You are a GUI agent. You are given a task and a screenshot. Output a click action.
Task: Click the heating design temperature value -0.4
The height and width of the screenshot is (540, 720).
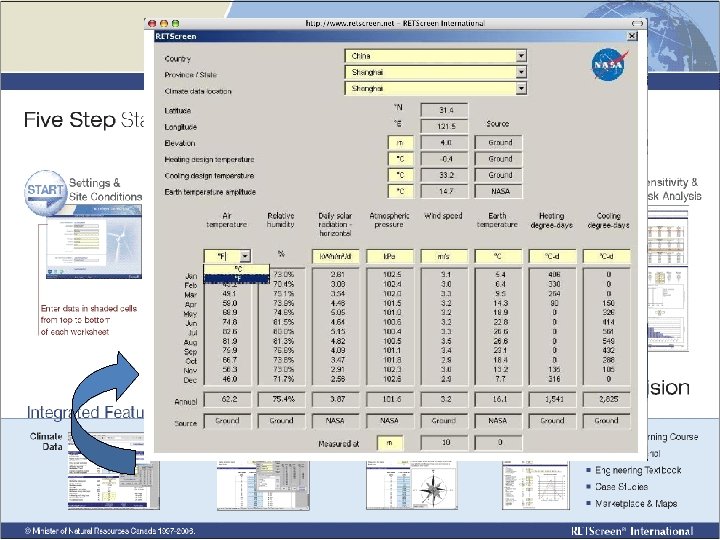tap(444, 159)
